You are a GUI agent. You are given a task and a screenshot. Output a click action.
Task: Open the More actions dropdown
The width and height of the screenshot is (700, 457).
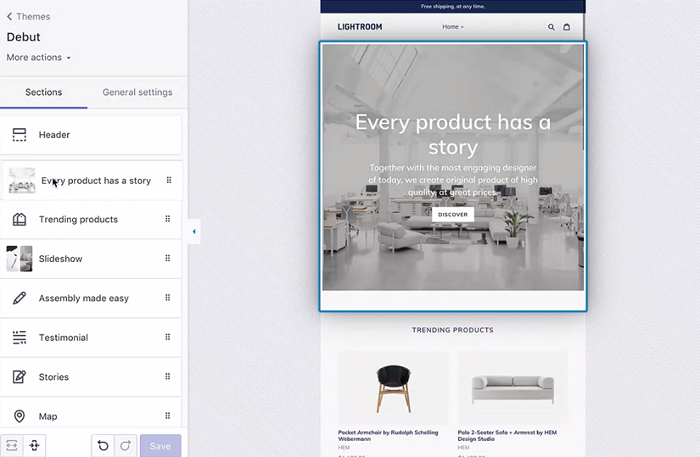(38, 58)
